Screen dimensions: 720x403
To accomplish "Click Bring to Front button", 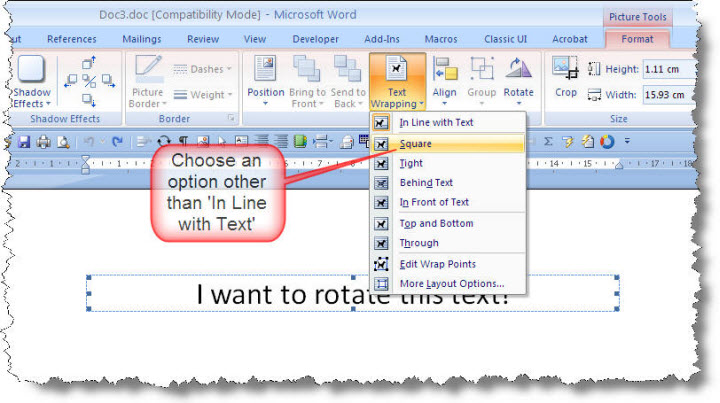I will pyautogui.click(x=307, y=82).
